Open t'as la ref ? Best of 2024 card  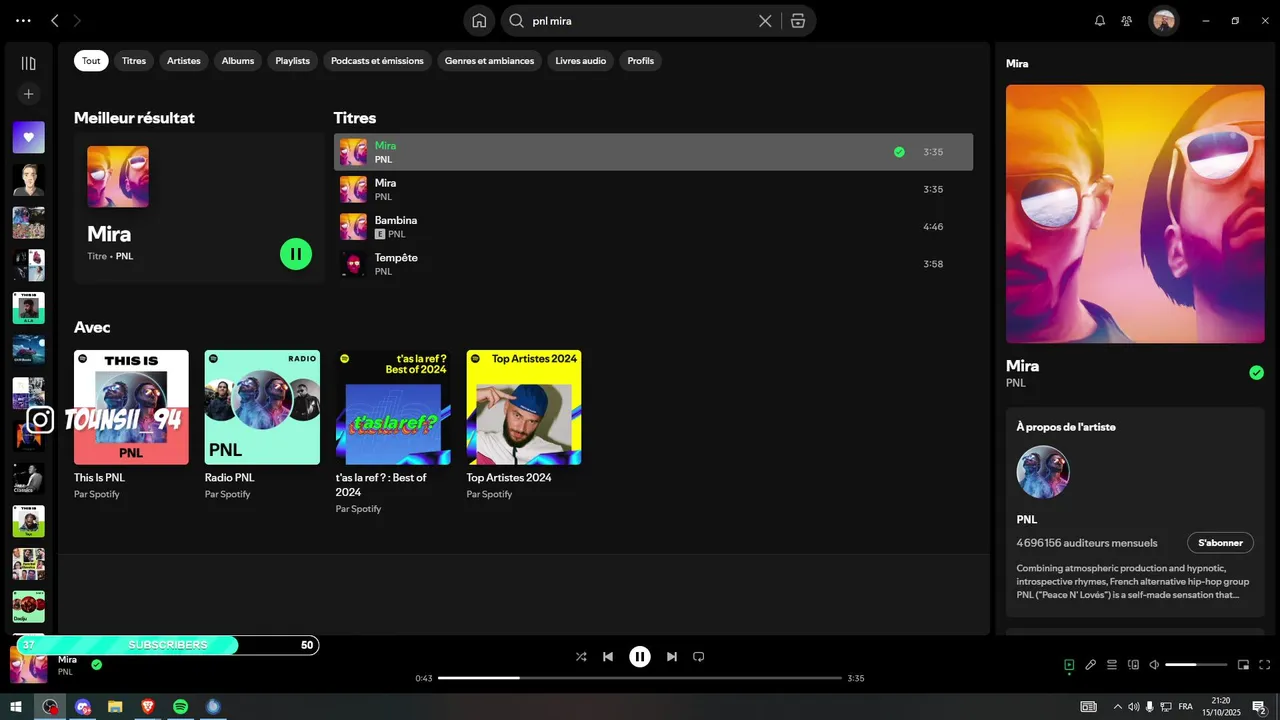point(393,432)
